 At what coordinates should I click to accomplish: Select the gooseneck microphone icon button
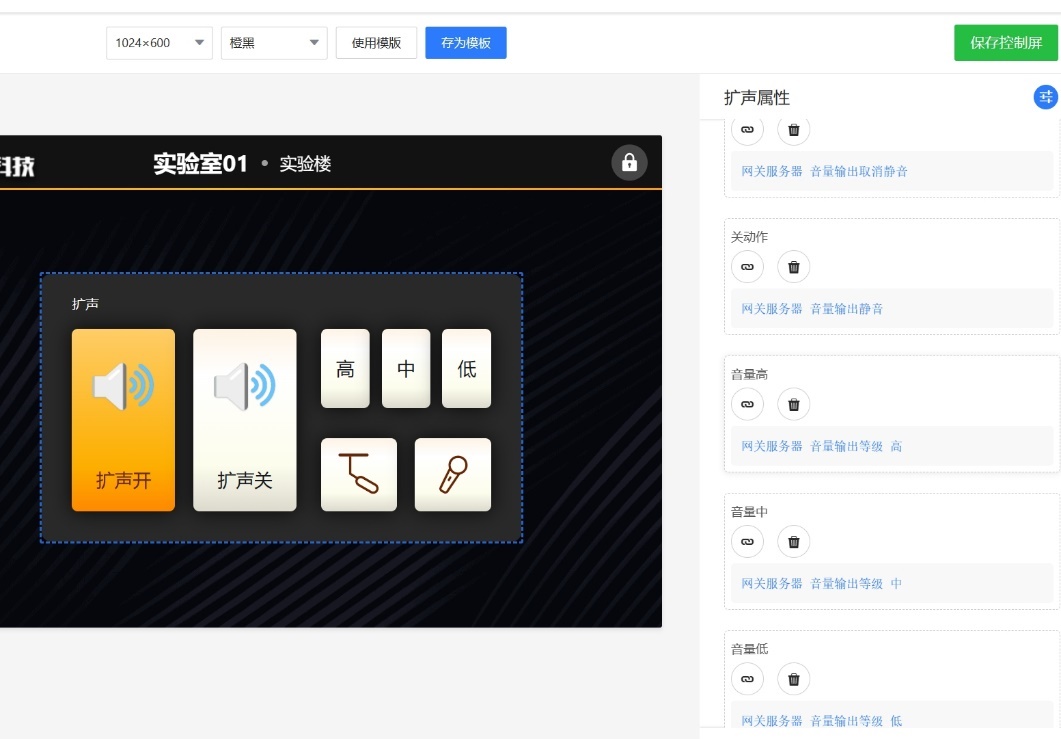coord(359,474)
